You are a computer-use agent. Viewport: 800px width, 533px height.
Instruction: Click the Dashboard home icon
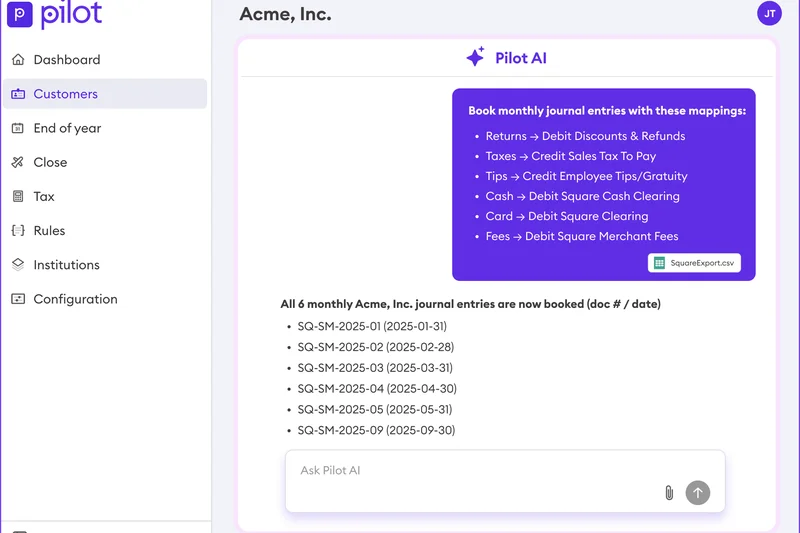pos(18,60)
